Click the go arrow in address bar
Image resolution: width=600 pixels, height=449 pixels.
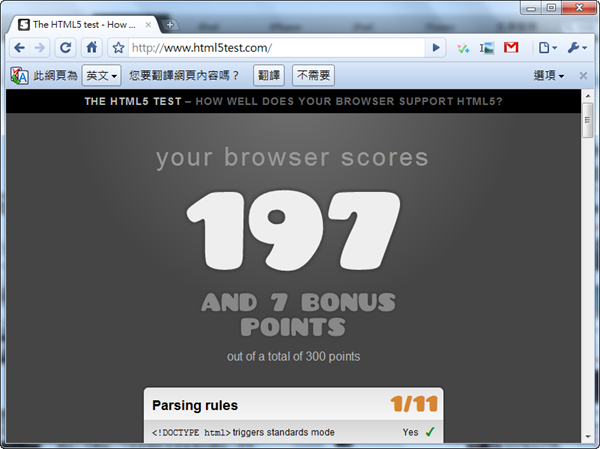pyautogui.click(x=435, y=48)
